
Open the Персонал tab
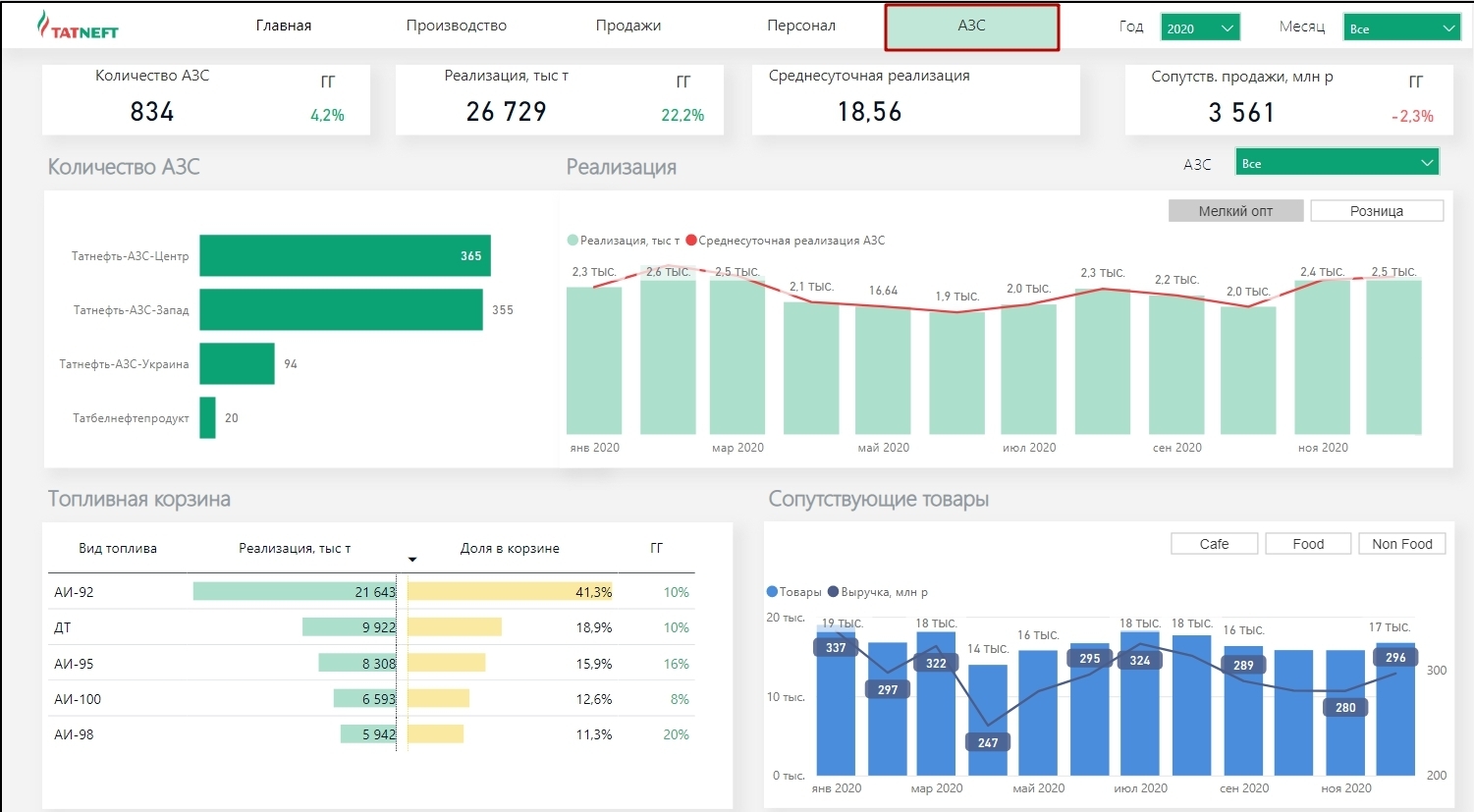(801, 26)
